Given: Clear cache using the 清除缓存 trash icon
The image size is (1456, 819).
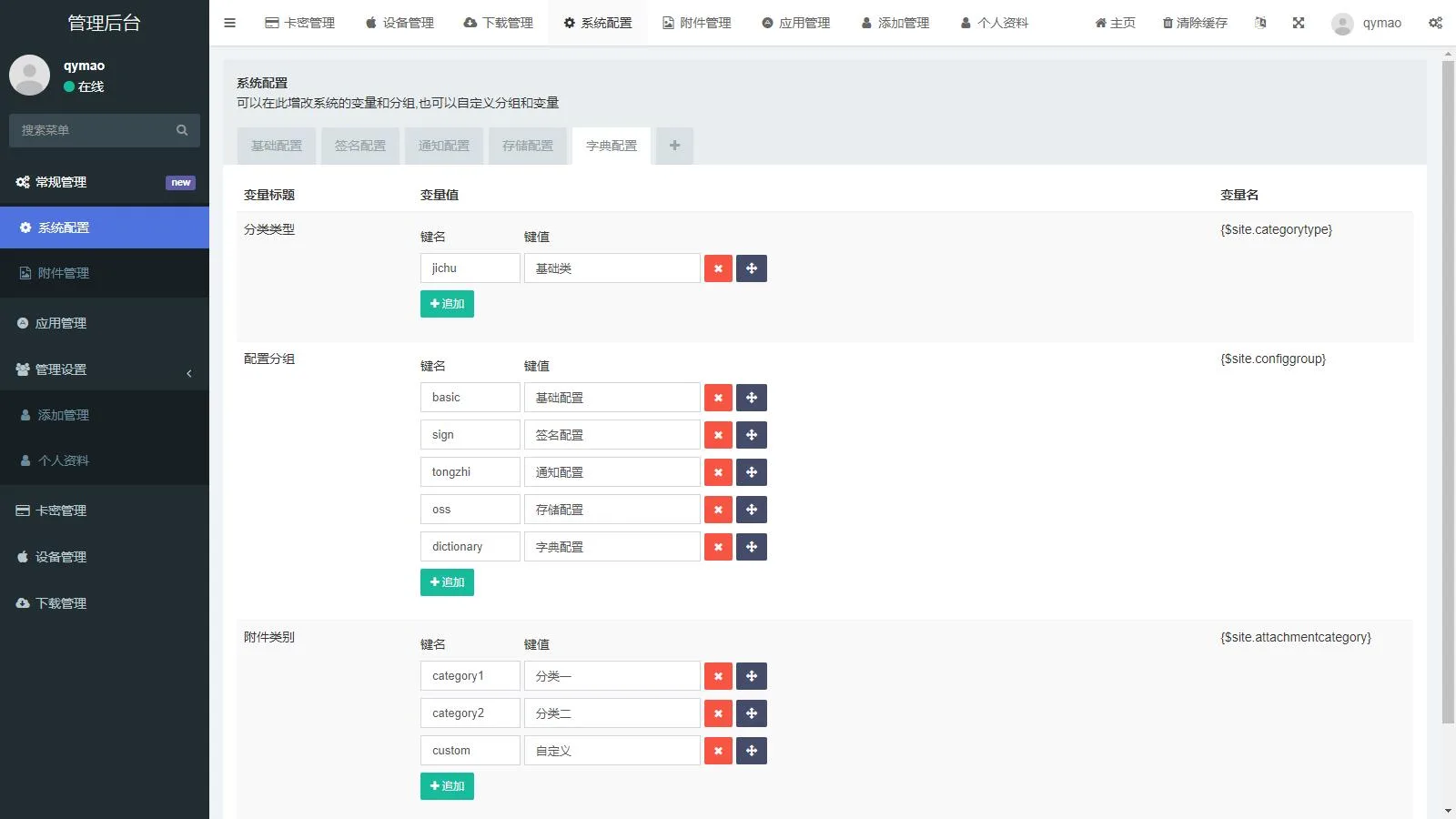Looking at the screenshot, I should (1195, 23).
